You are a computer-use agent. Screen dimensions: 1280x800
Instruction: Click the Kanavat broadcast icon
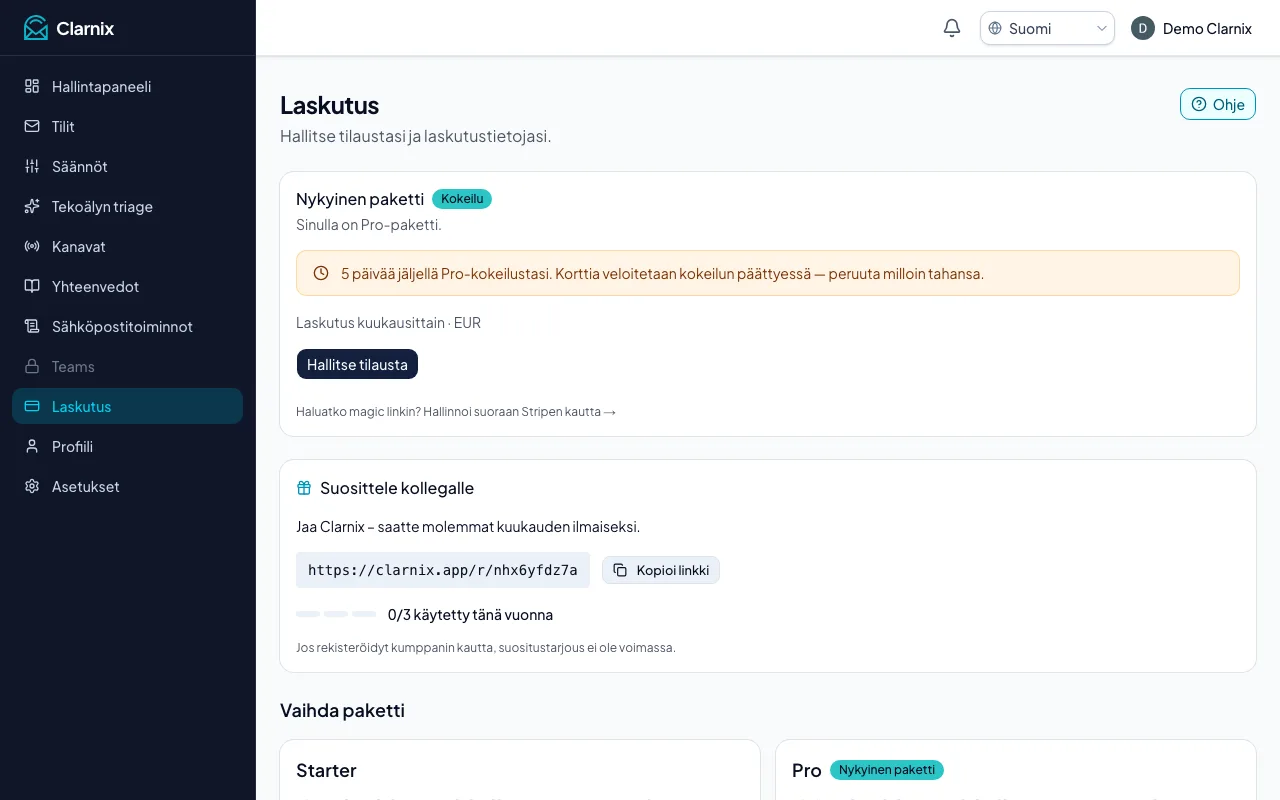pos(32,246)
